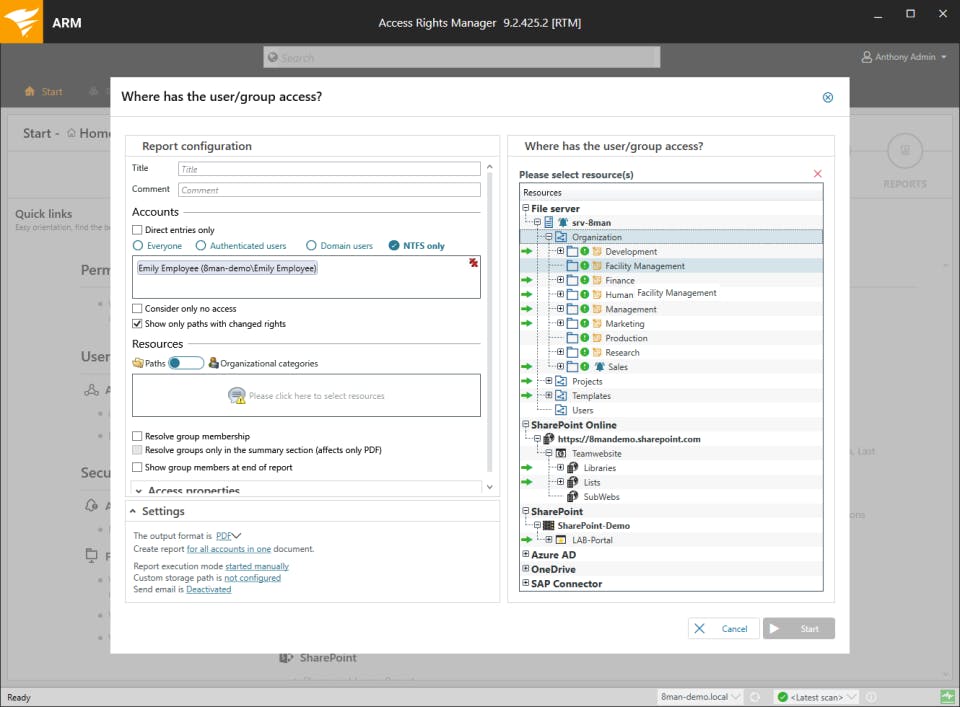Click the green scan status icon in status bar
Screen dimensions: 960x707
pyautogui.click(x=782, y=697)
